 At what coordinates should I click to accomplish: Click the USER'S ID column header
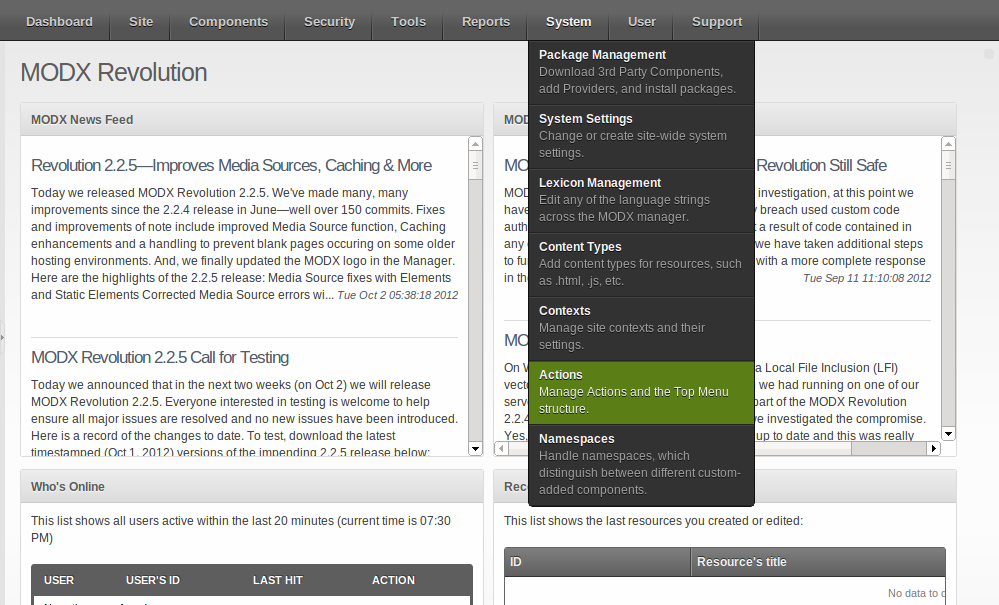[153, 580]
